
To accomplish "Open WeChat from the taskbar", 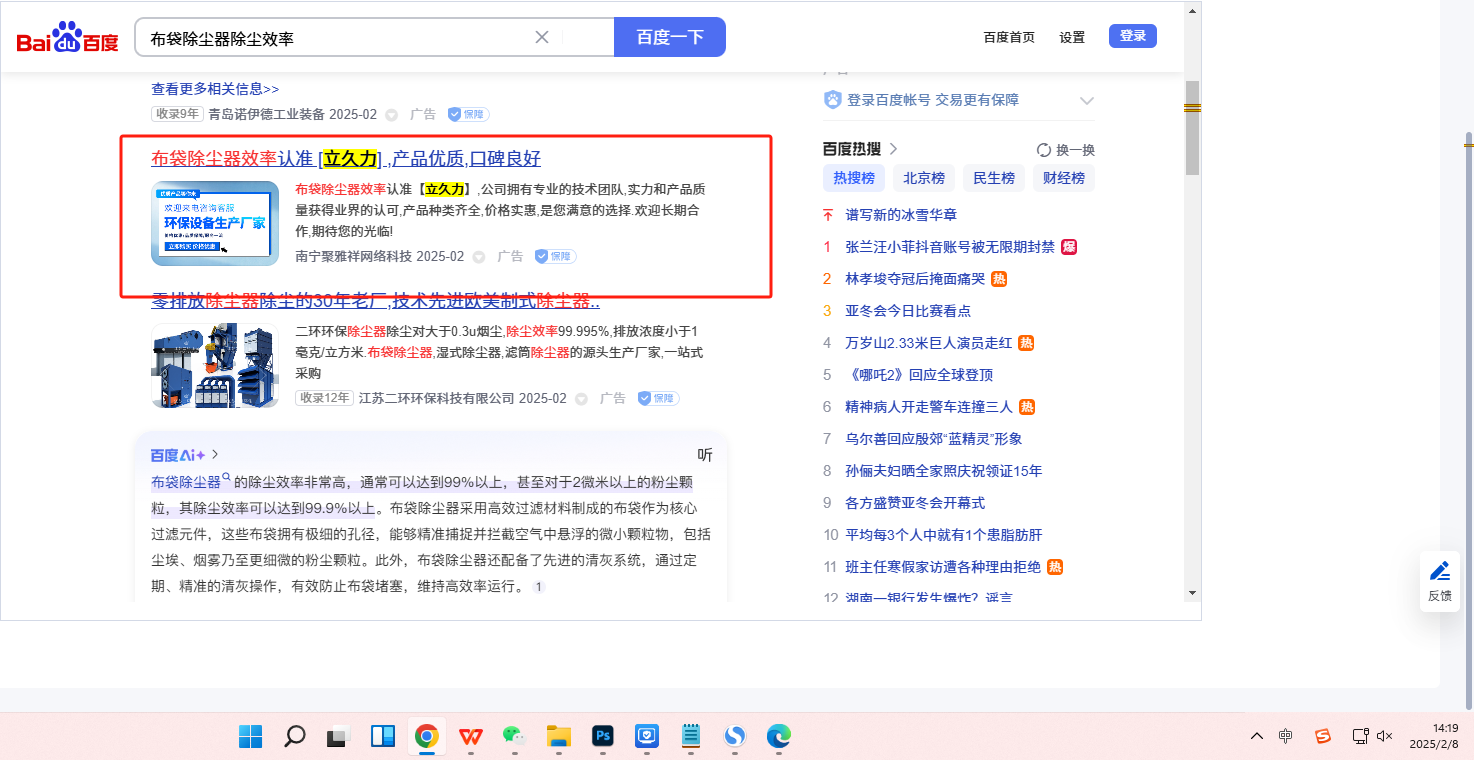I will coord(514,737).
